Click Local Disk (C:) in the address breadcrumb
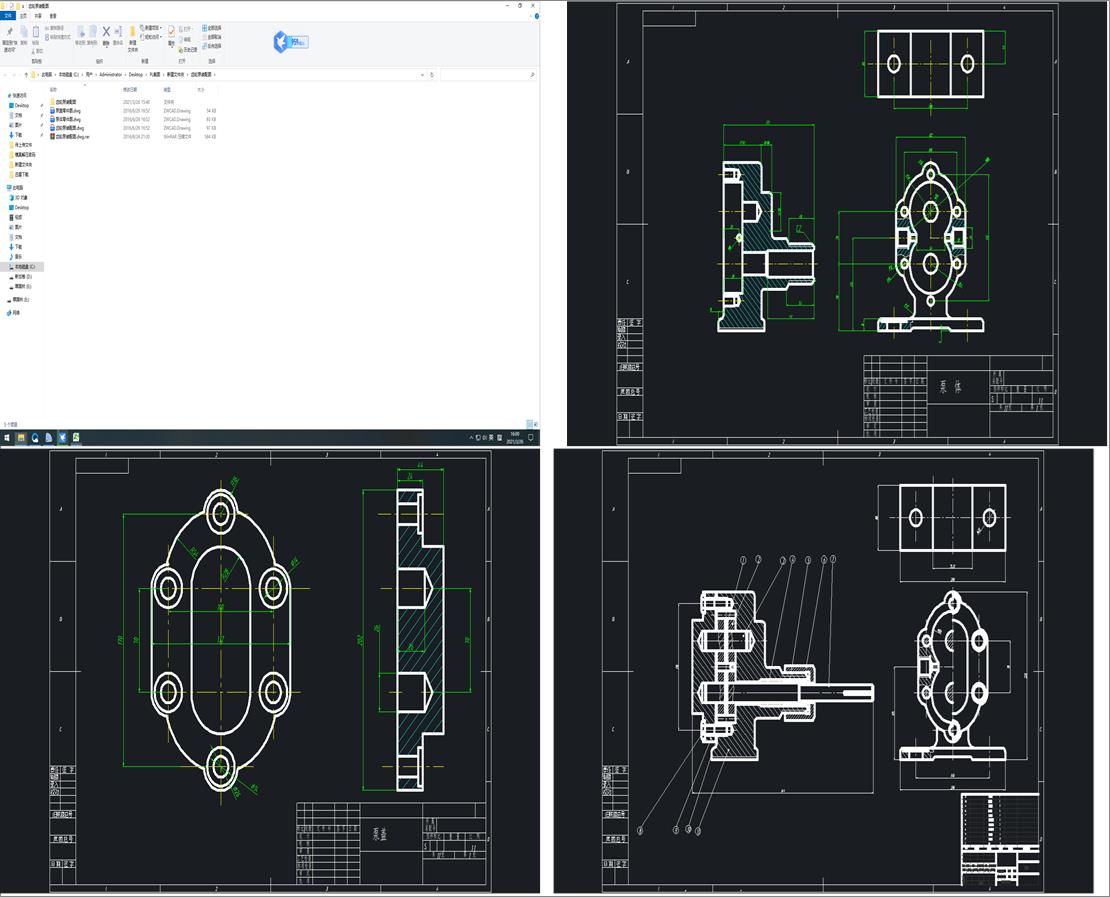The height and width of the screenshot is (897, 1110). tap(69, 74)
